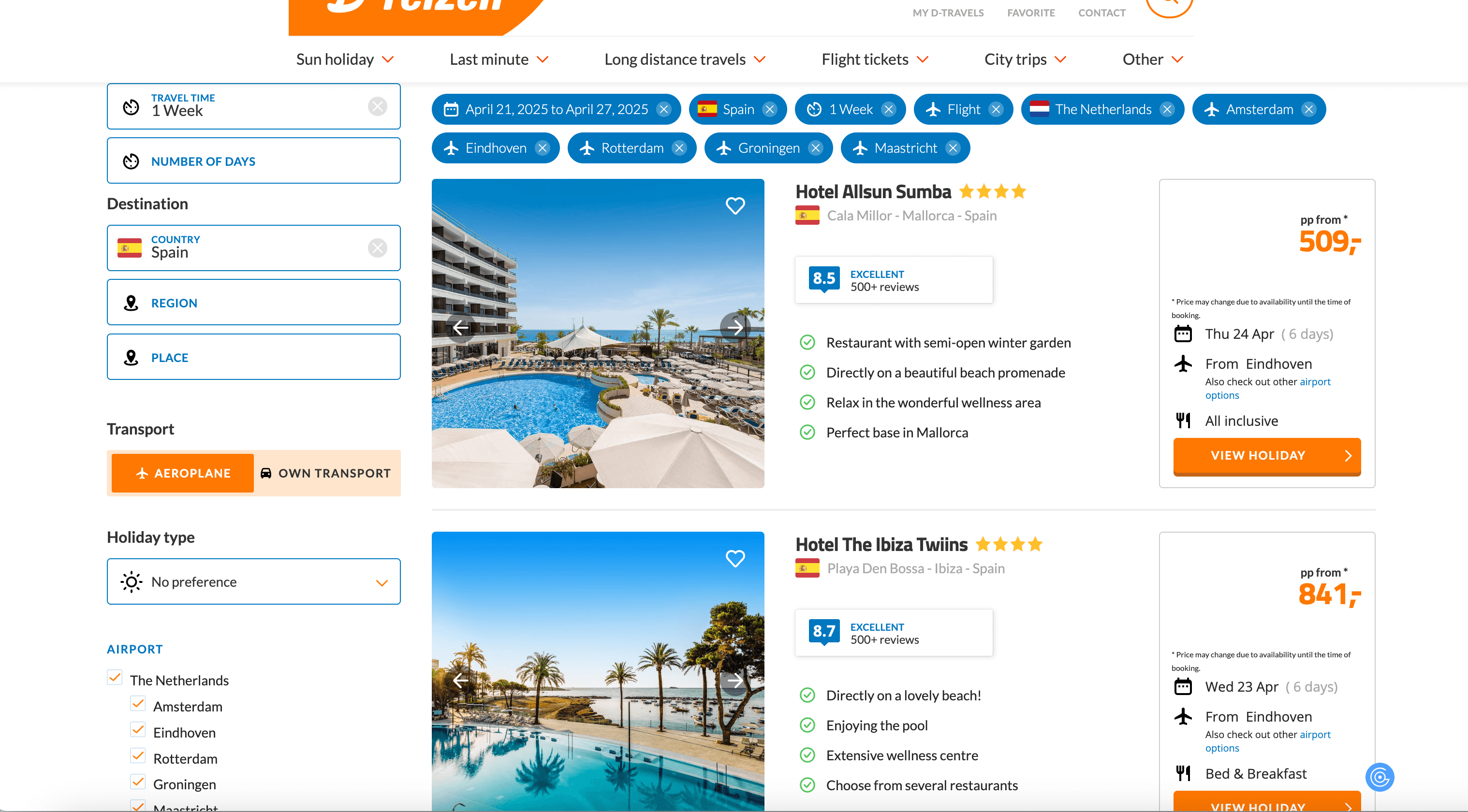
Task: Show previous photo of Hotel The Ibiza Twiins
Action: pos(461,680)
